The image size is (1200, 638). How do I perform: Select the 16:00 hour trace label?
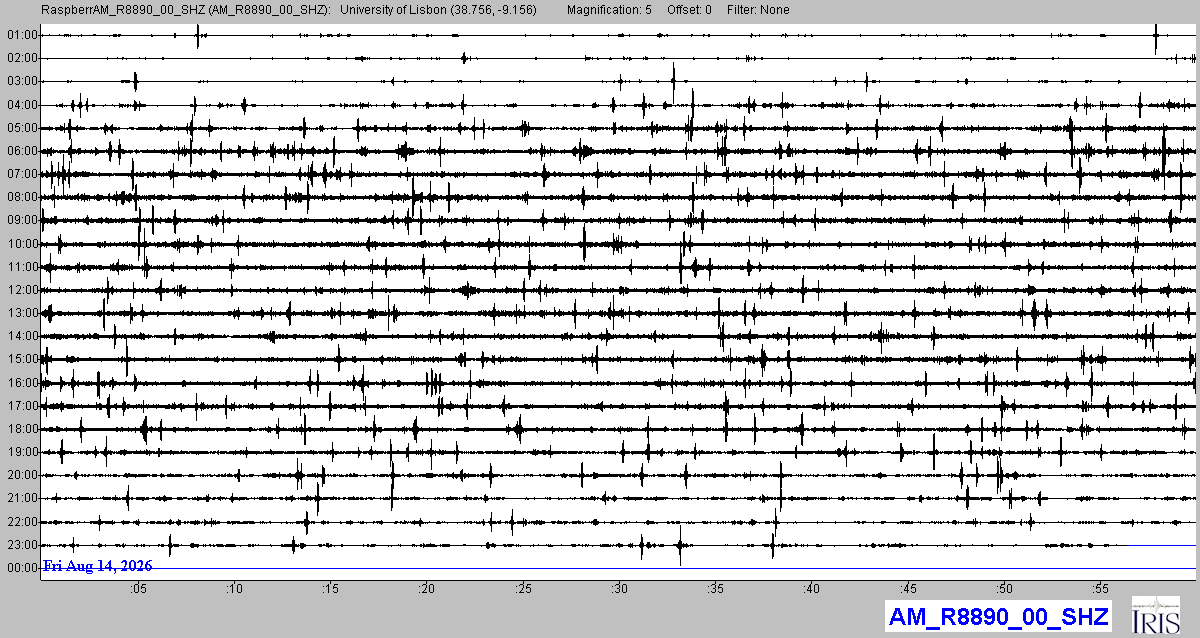pyautogui.click(x=21, y=383)
